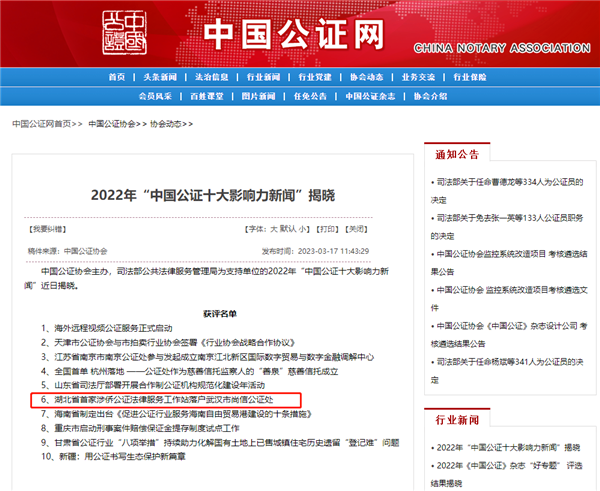
Task: Click the 通知公告 section tab
Action: (x=457, y=155)
